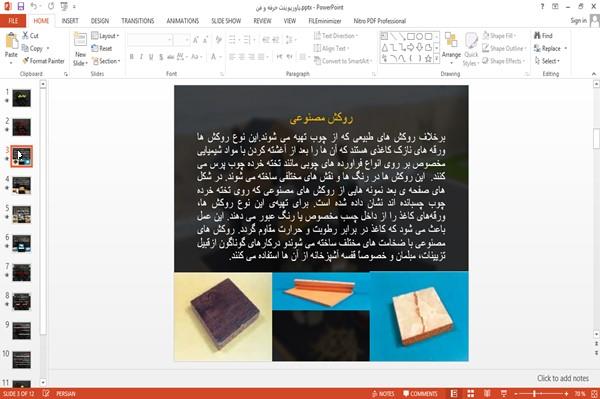Screen dimensions: 600x399
Task: Click Reset slide button
Action: 102,49
